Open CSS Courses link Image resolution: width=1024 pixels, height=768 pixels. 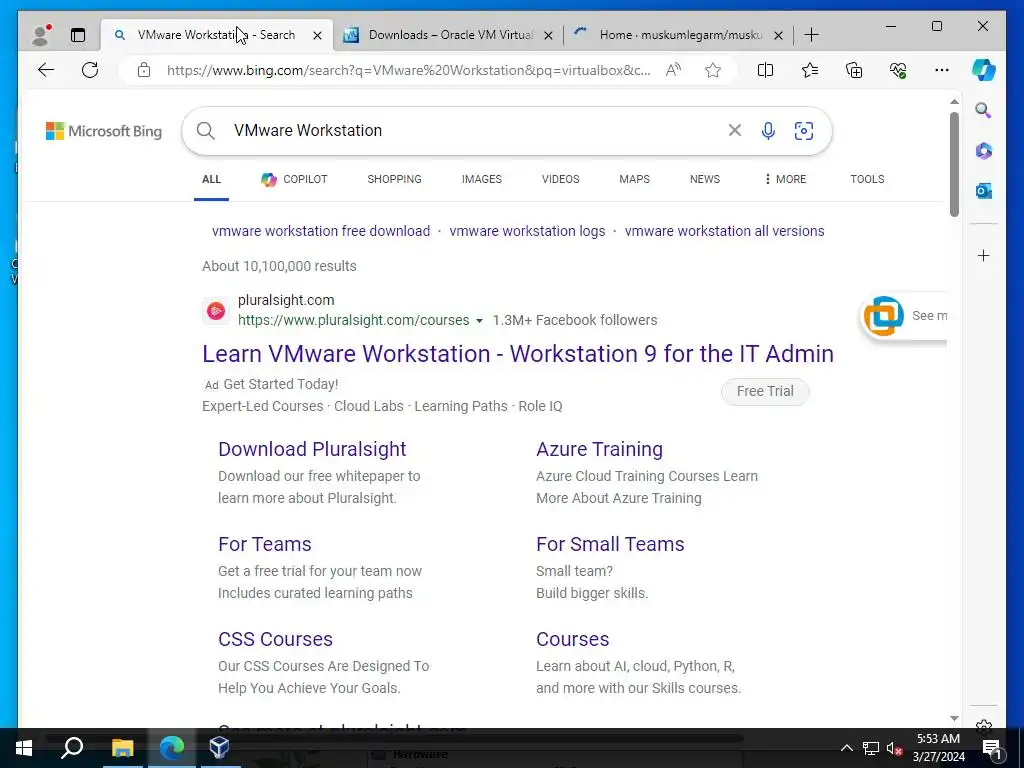[276, 639]
